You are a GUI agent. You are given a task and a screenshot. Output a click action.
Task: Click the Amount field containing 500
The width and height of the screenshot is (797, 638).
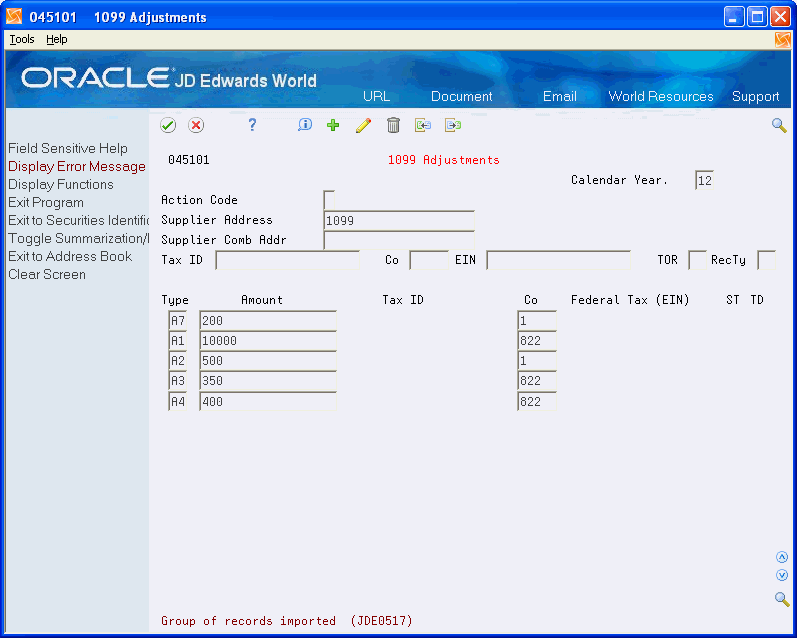[268, 361]
